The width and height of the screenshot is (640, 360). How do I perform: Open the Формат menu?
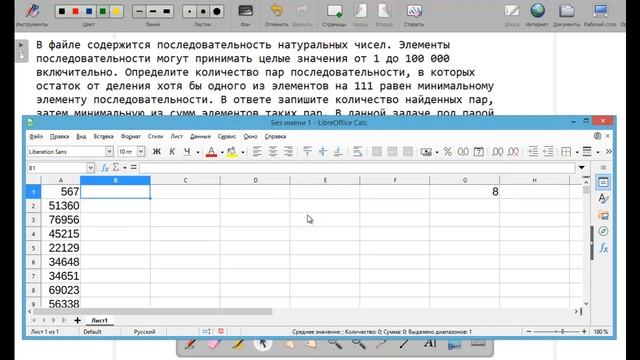pos(131,136)
